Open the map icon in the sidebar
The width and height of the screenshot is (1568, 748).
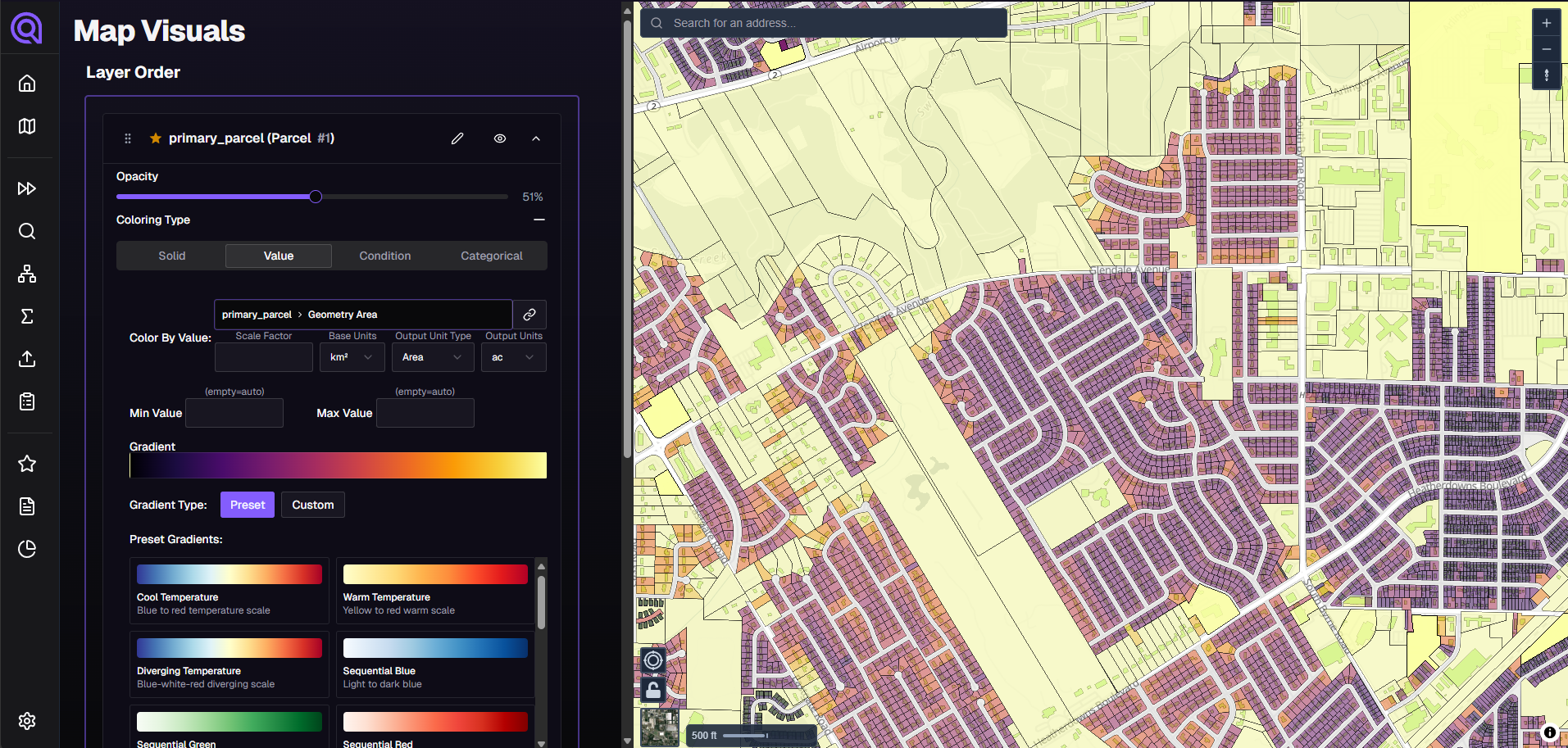(27, 126)
